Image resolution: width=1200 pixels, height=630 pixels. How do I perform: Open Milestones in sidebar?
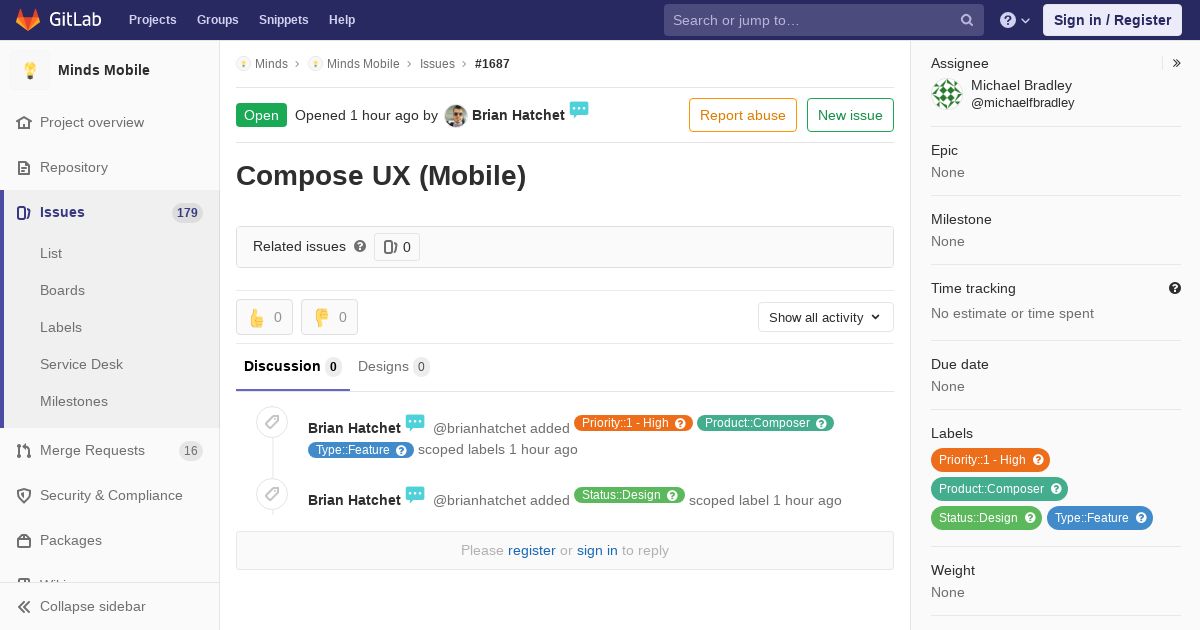point(74,401)
